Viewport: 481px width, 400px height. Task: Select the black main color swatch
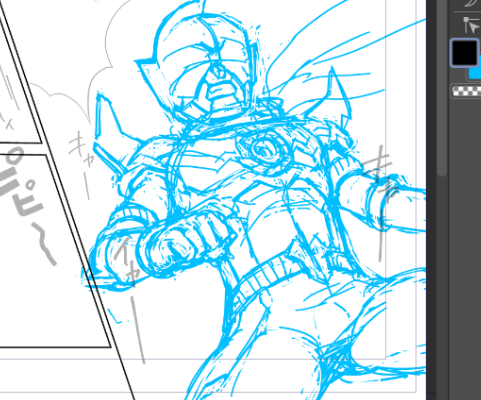[x=465, y=53]
